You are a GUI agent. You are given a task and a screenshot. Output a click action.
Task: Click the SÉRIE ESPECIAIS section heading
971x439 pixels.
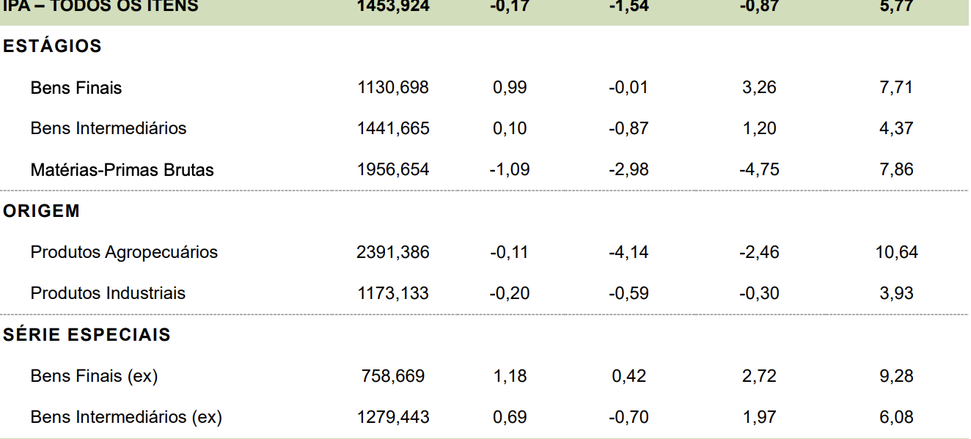point(87,335)
